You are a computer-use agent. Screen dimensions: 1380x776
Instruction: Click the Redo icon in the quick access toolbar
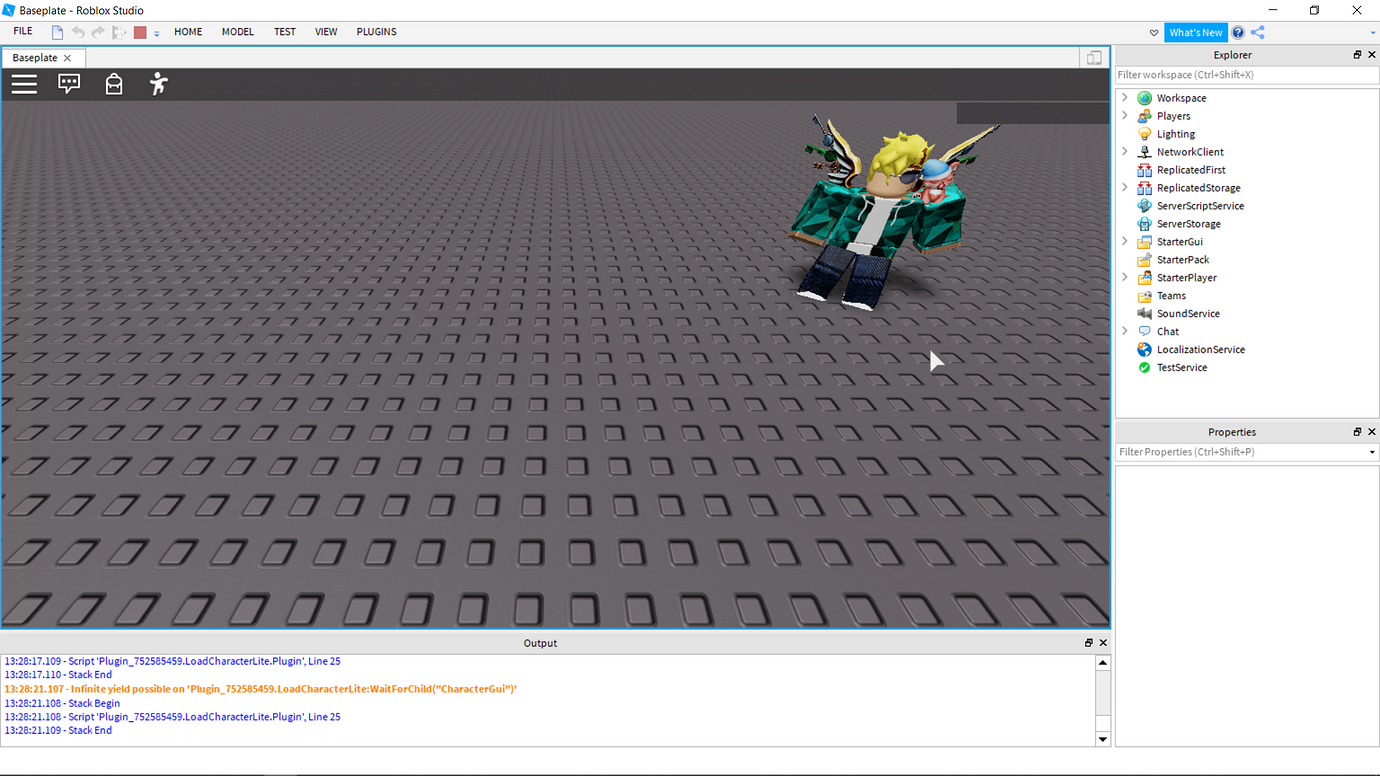(x=97, y=31)
